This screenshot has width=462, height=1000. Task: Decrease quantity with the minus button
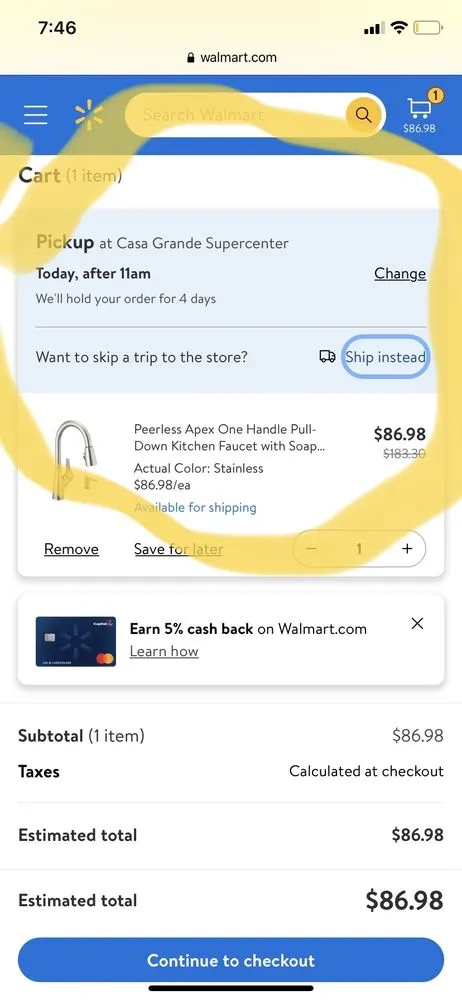(x=311, y=548)
